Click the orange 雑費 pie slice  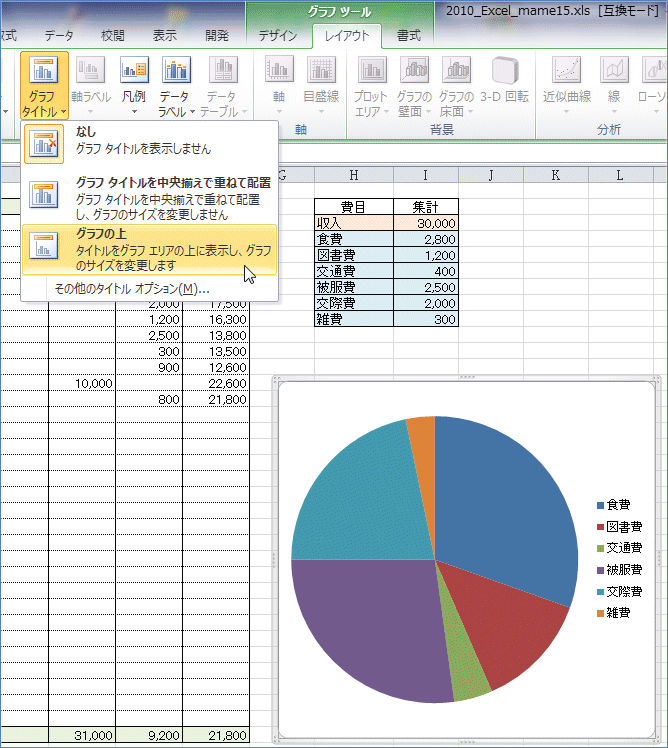[424, 458]
